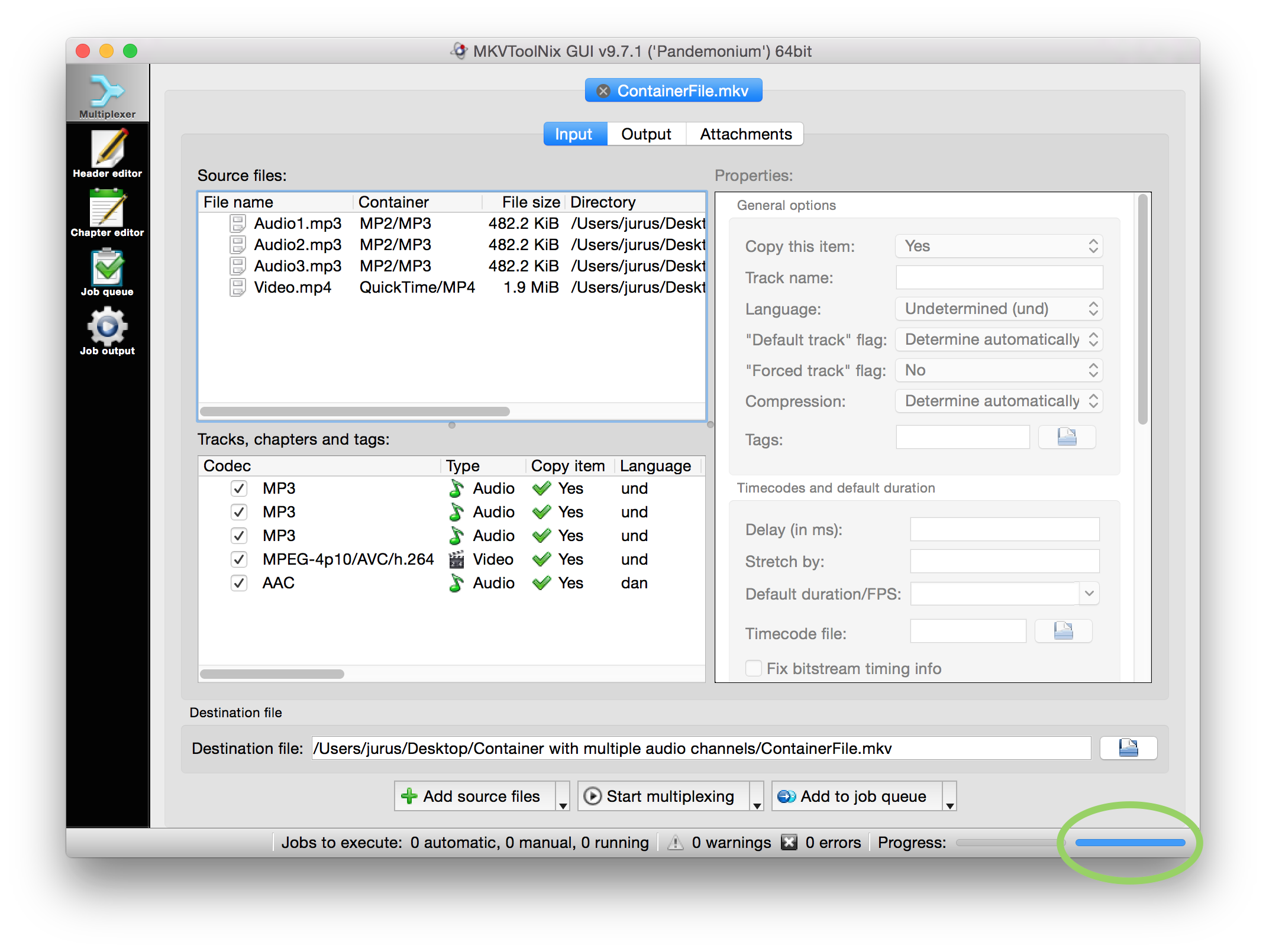Uncheck the first MP3 track checkbox
1266x952 pixels.
(239, 488)
